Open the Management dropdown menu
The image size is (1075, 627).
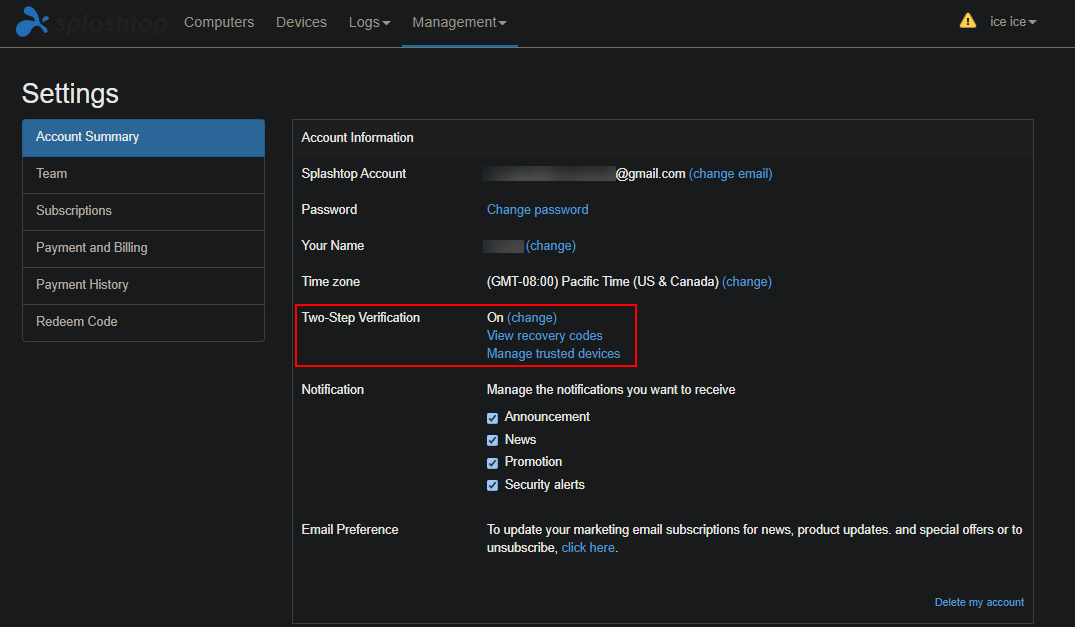(459, 23)
